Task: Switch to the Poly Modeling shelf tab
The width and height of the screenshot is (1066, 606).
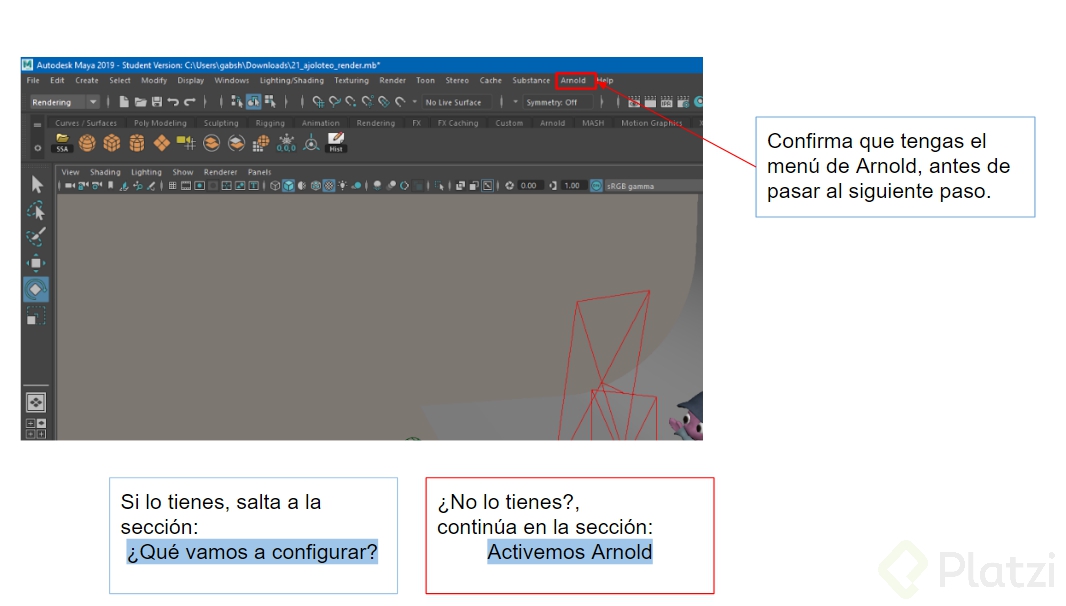Action: 160,123
